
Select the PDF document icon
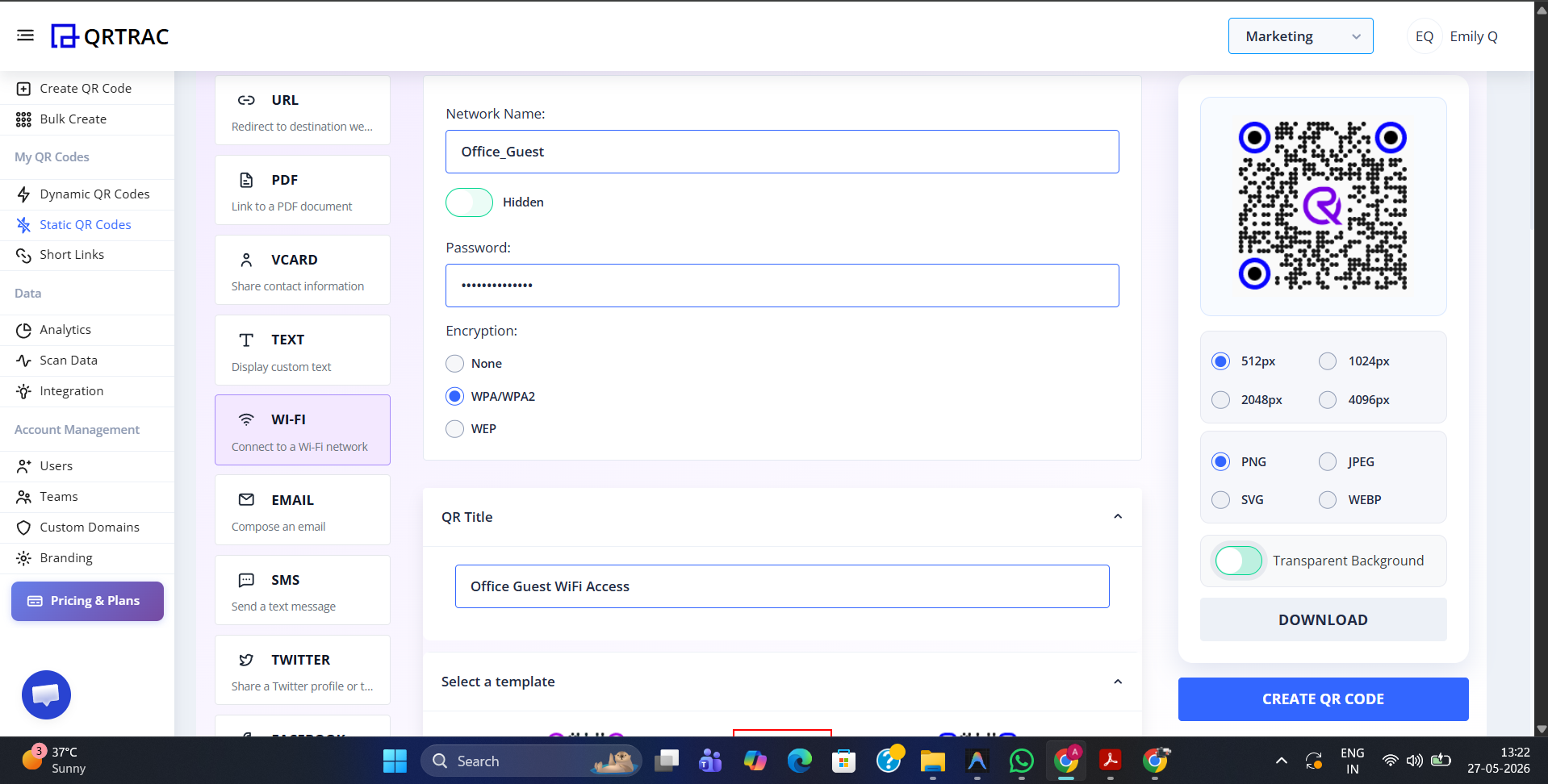[x=246, y=180]
